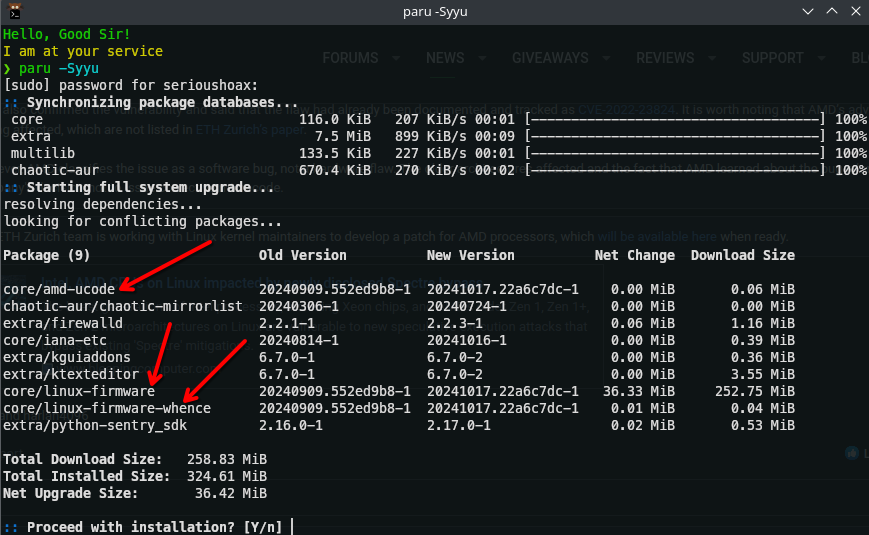Expand the FORUMS dropdown arrow
The image size is (869, 535).
396,58
